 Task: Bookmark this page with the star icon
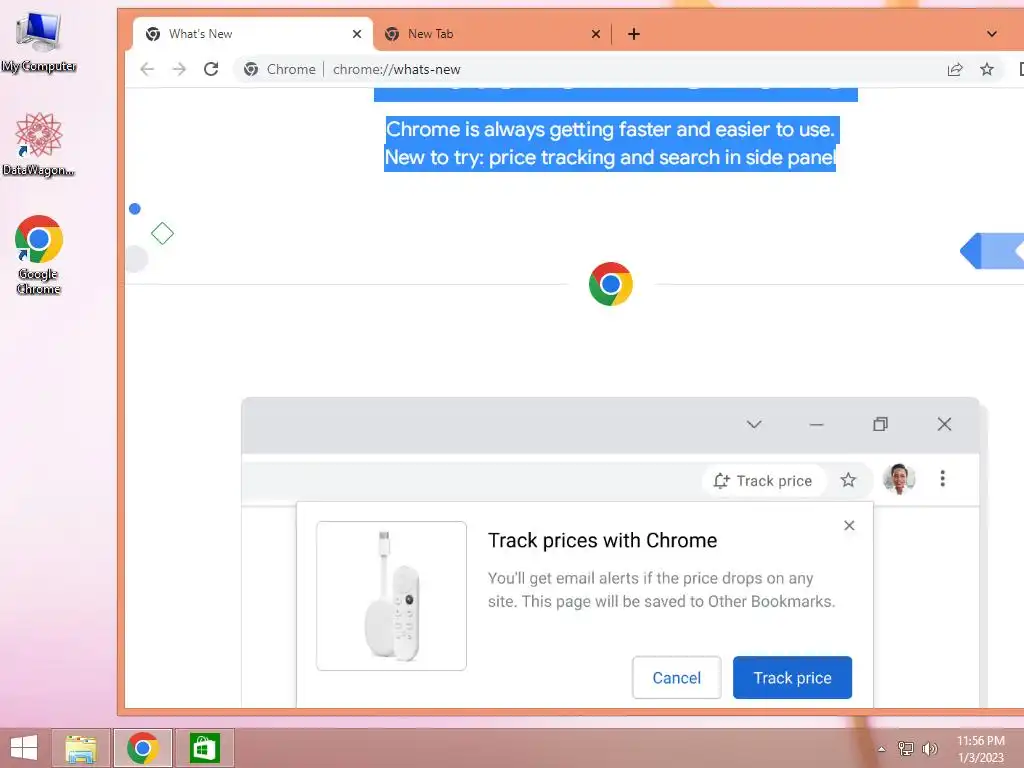click(987, 69)
